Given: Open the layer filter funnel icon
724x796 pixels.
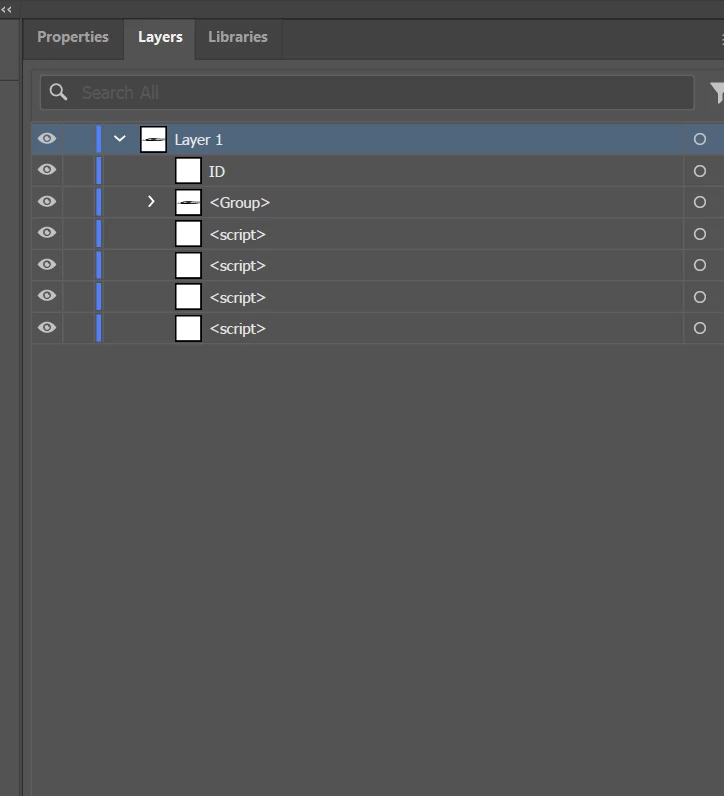Looking at the screenshot, I should pos(717,92).
